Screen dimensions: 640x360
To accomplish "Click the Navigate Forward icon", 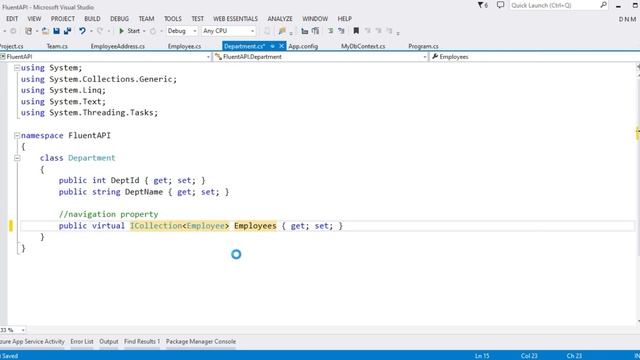I will (x=13, y=31).
